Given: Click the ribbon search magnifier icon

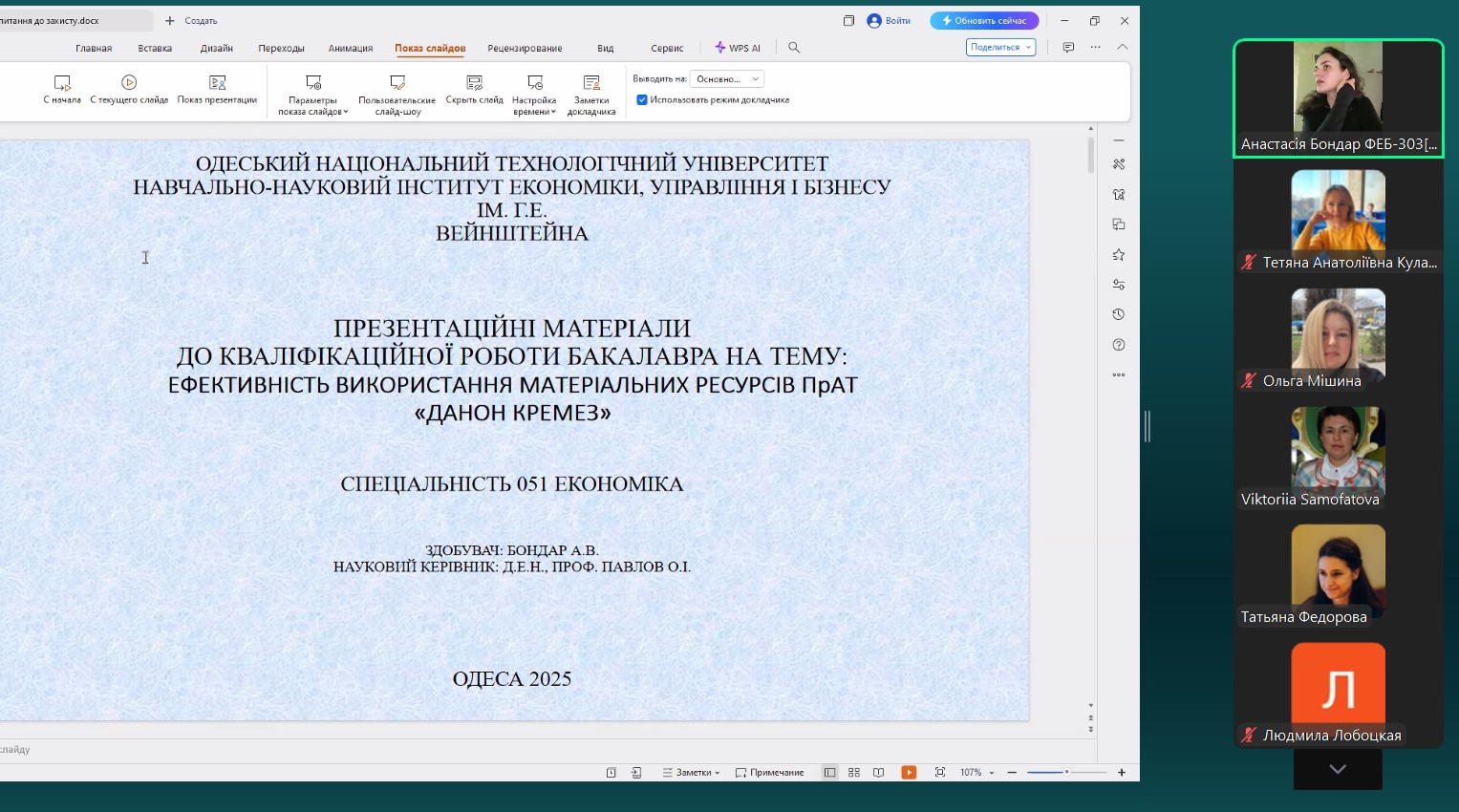Looking at the screenshot, I should (x=794, y=47).
